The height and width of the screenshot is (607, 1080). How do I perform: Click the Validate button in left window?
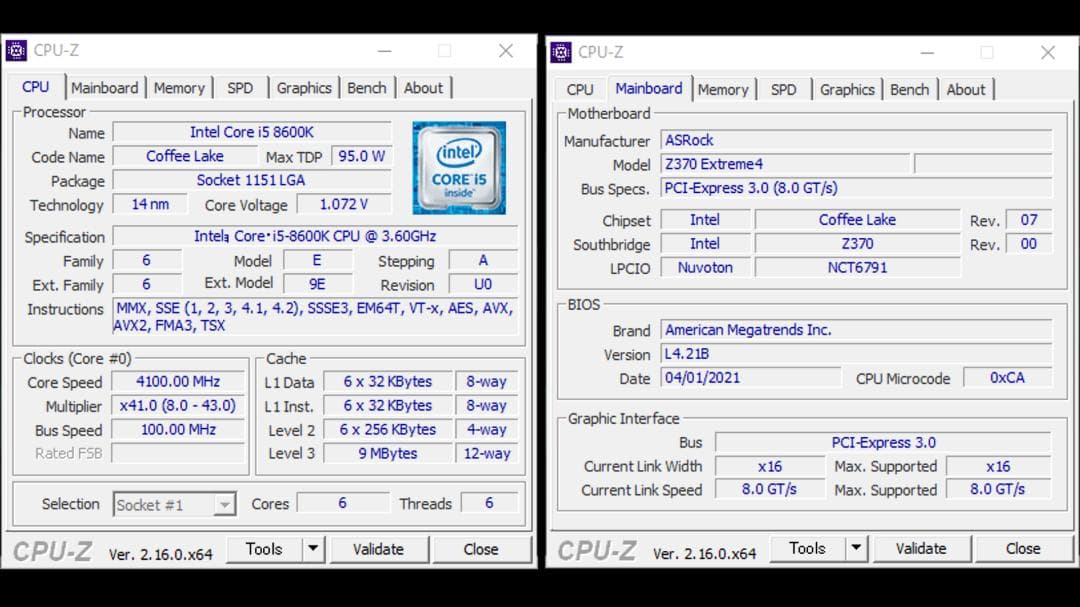point(379,549)
